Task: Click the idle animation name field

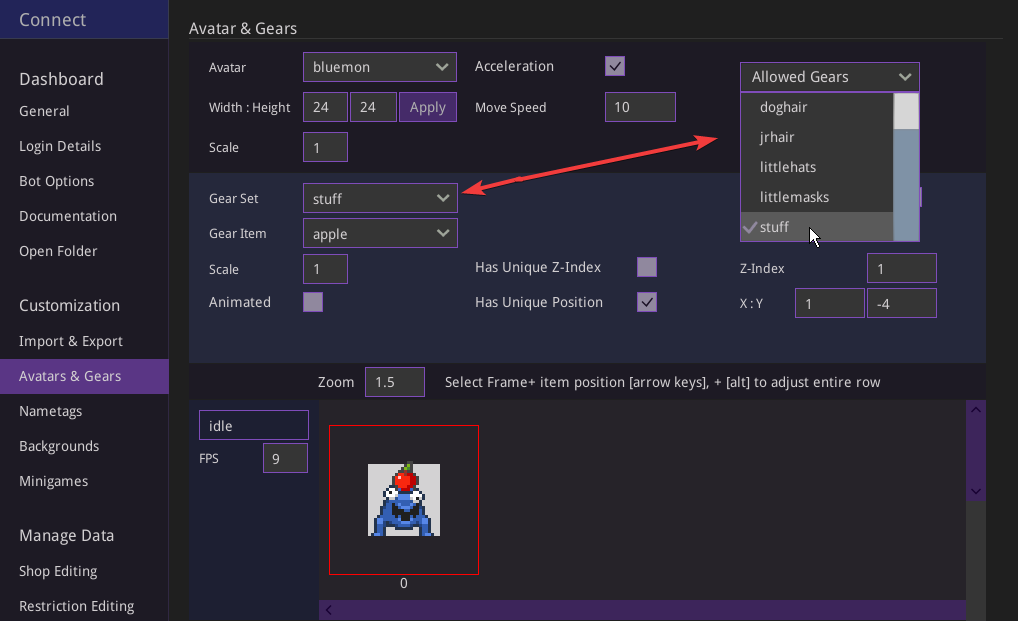Action: click(x=254, y=425)
